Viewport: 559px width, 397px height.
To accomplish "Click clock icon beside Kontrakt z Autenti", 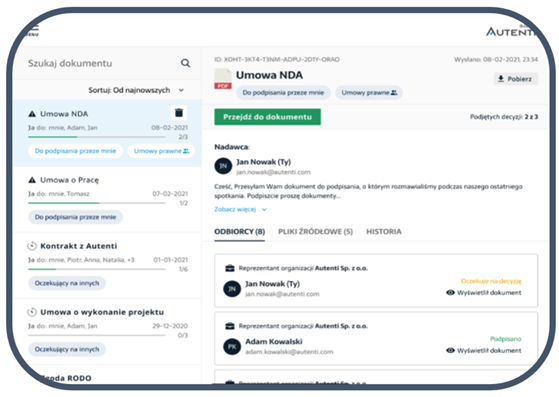I will click(32, 246).
